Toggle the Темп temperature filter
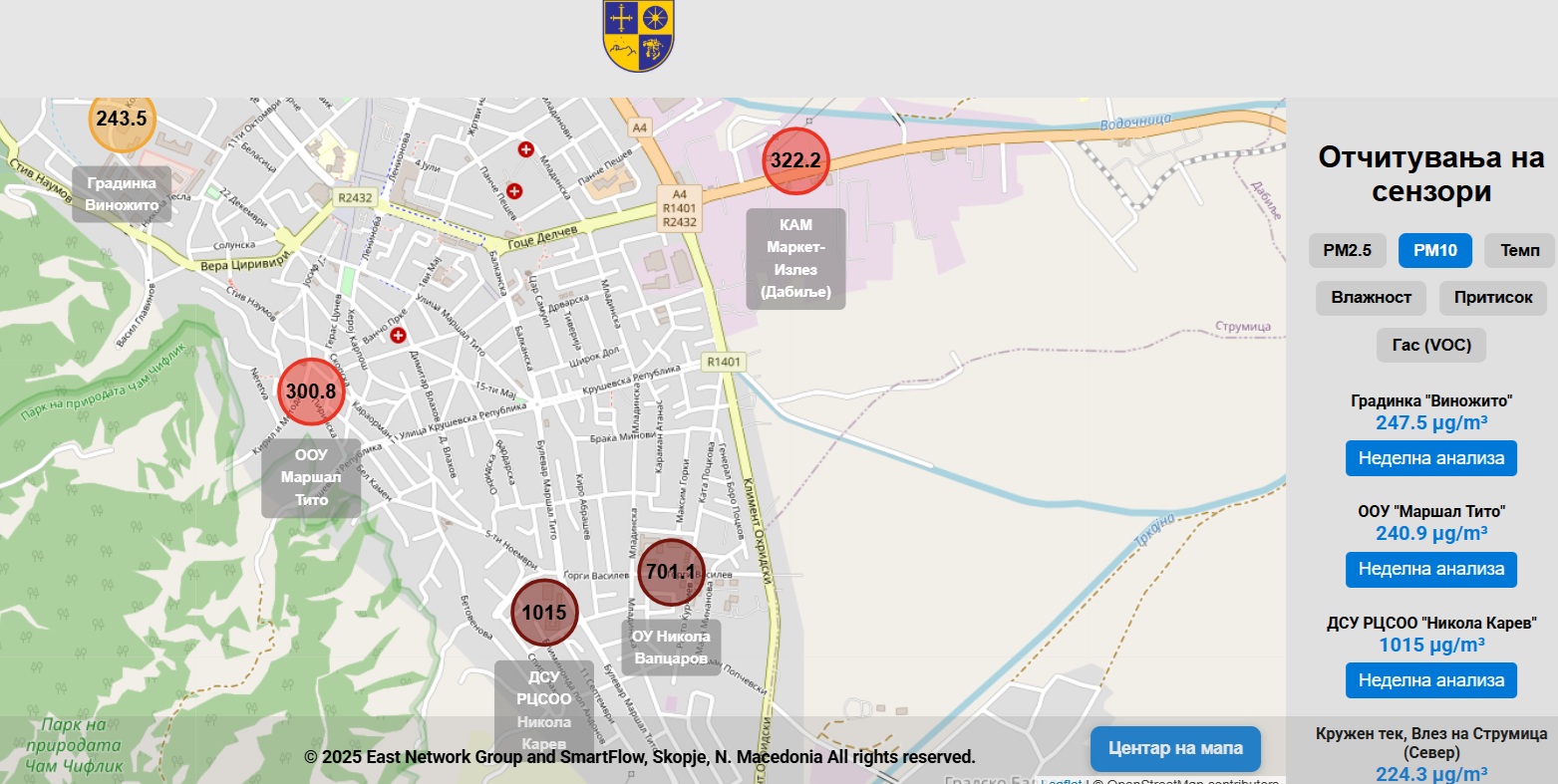 (x=1519, y=250)
